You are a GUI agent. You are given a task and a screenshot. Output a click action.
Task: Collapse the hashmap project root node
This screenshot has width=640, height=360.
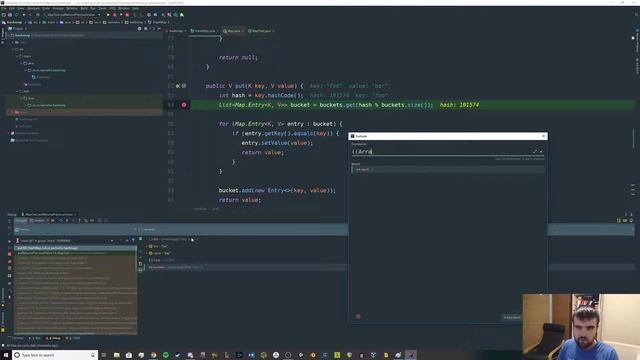(x=9, y=36)
